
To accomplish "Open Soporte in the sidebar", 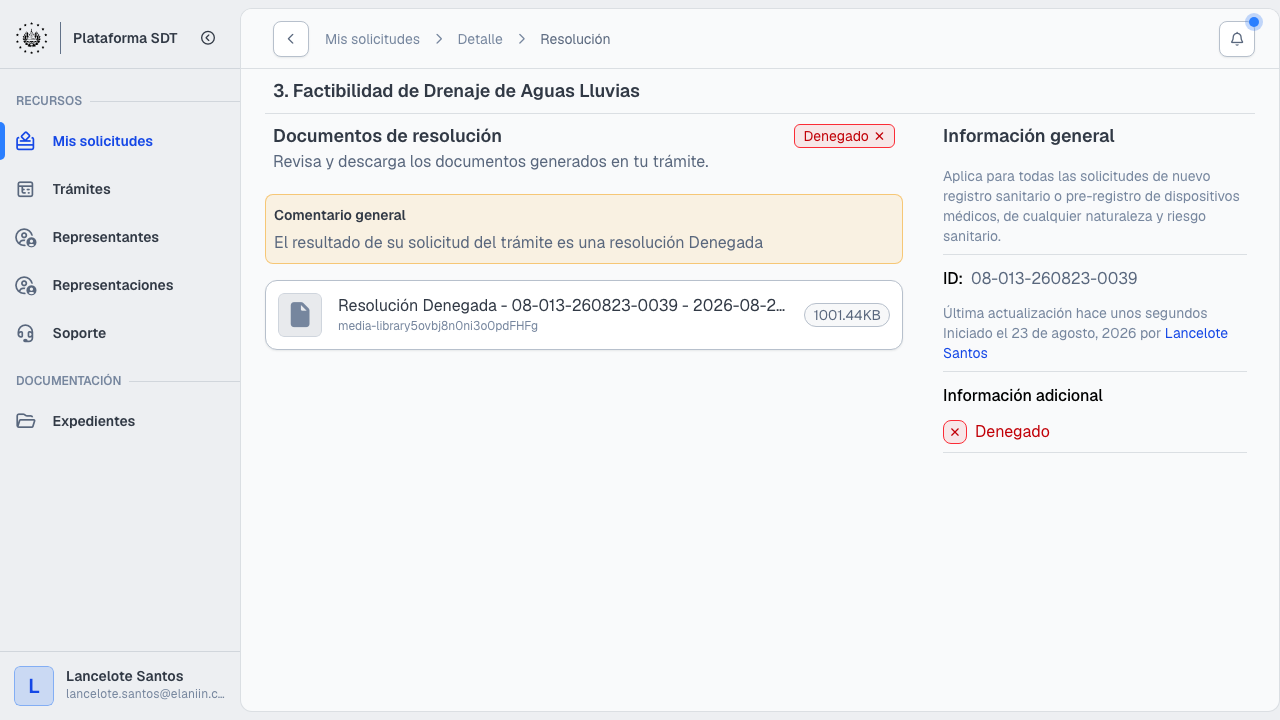I will click(120, 333).
